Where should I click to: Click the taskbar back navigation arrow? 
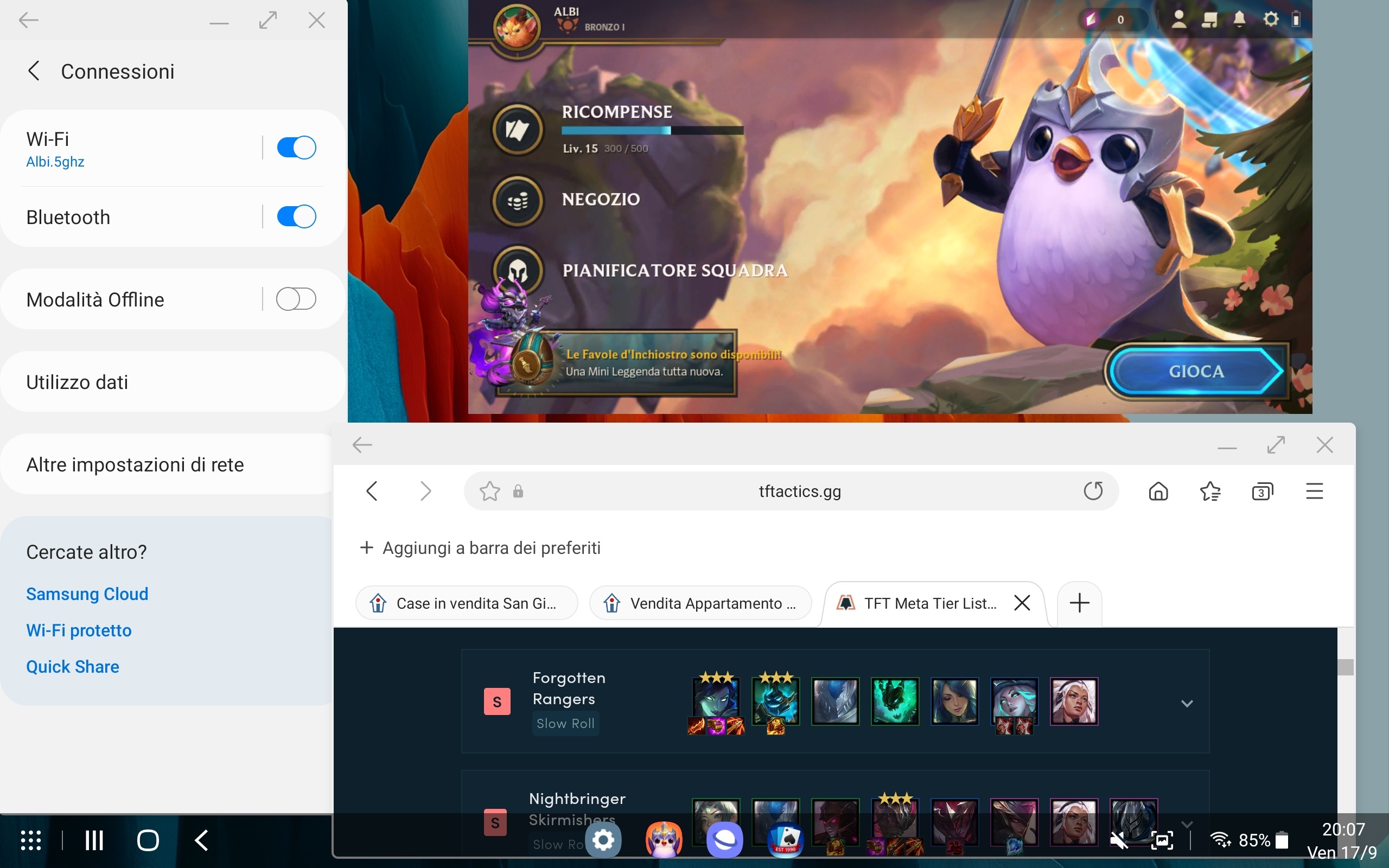click(201, 840)
